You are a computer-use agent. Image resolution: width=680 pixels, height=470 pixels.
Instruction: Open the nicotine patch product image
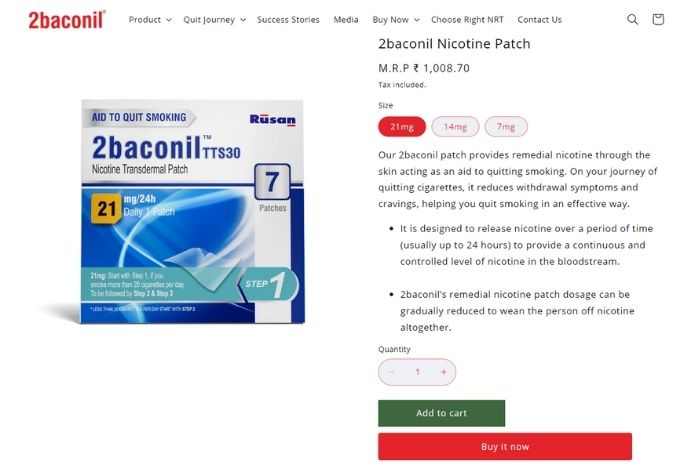(193, 212)
